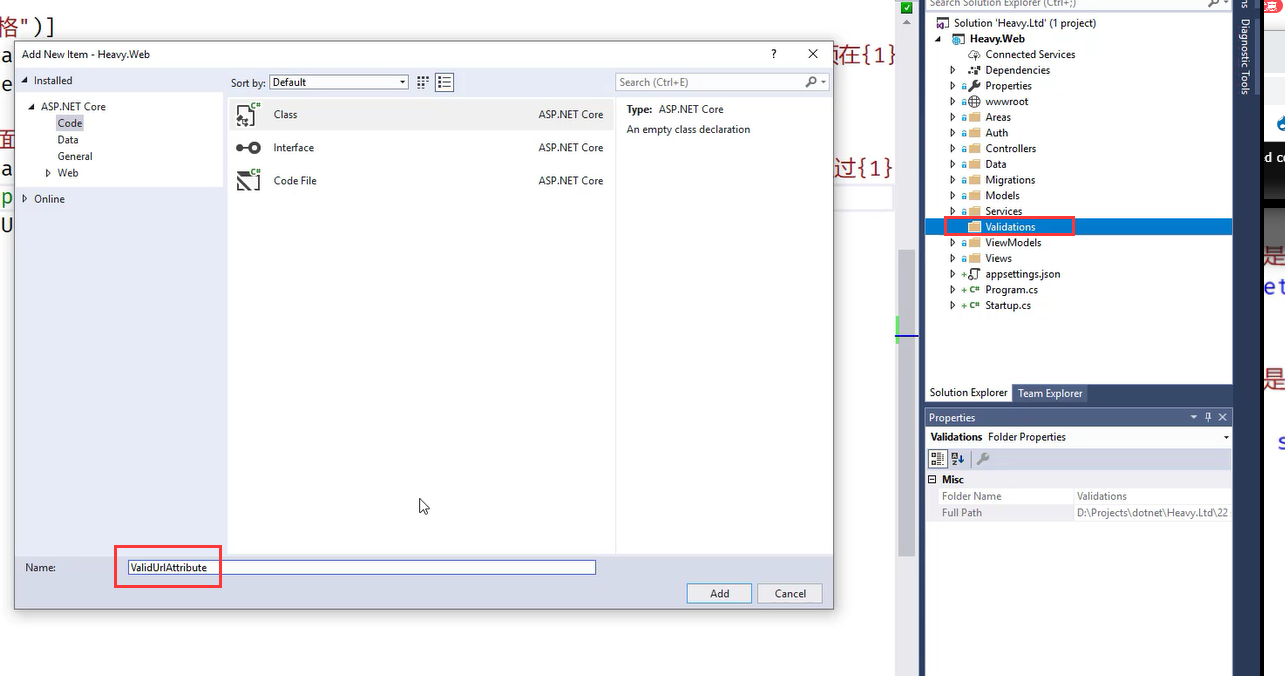Cancel the Add New Item dialog
This screenshot has width=1285, height=676.
789,593
